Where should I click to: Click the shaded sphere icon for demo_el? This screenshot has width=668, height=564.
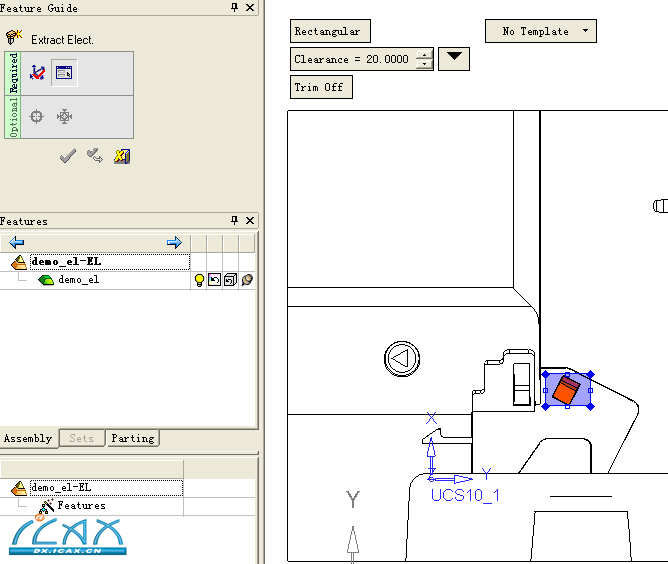245,280
